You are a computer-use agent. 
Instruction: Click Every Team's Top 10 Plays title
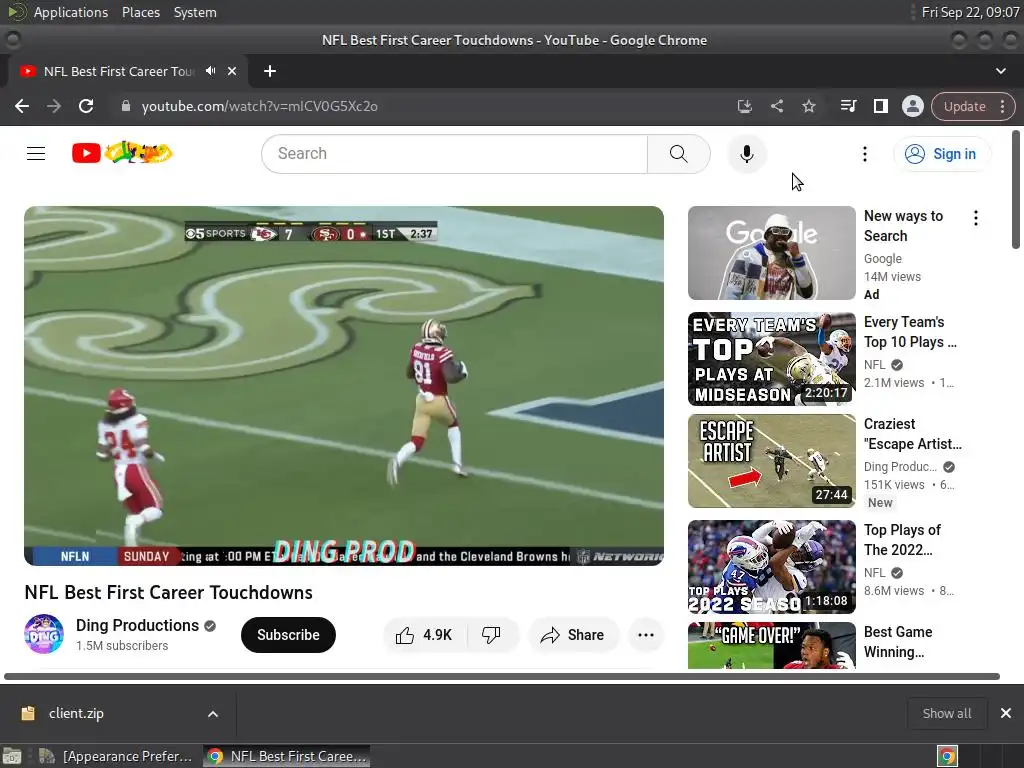(x=910, y=332)
